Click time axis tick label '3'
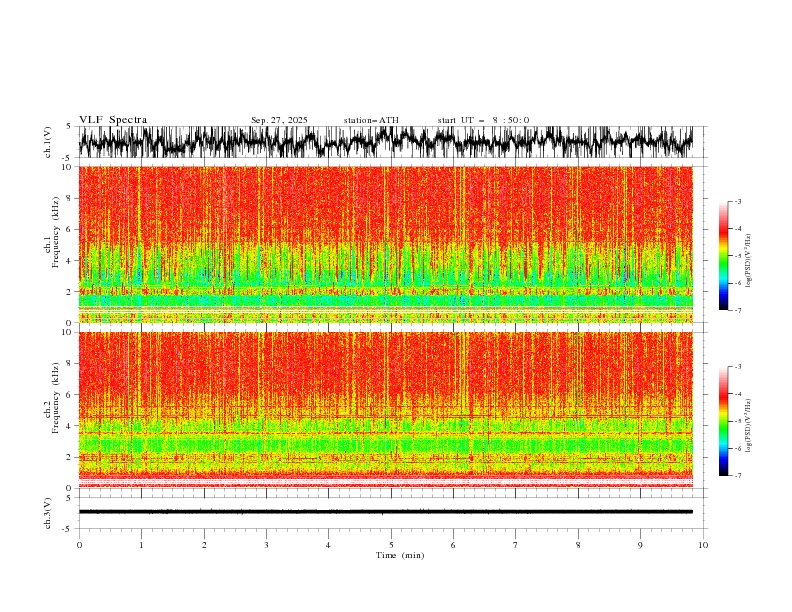The image size is (792, 612). tap(266, 545)
